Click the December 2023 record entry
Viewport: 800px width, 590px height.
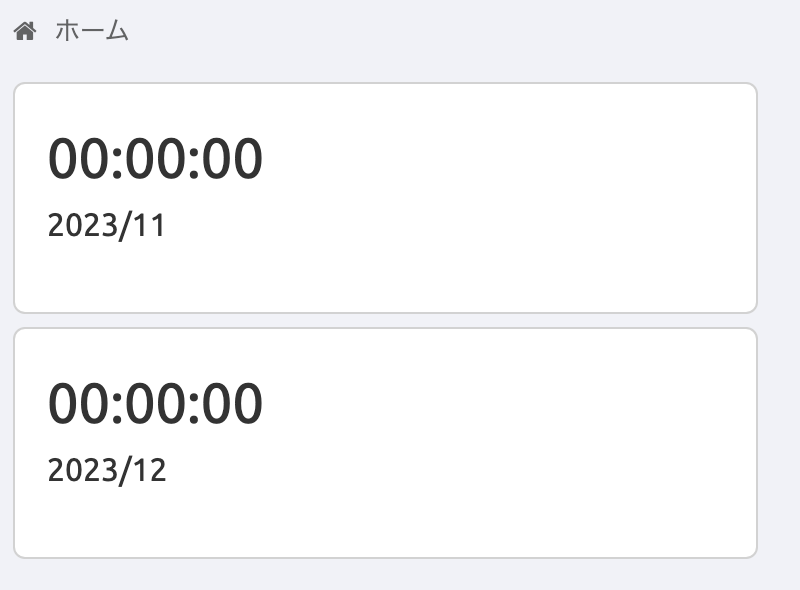pos(386,442)
